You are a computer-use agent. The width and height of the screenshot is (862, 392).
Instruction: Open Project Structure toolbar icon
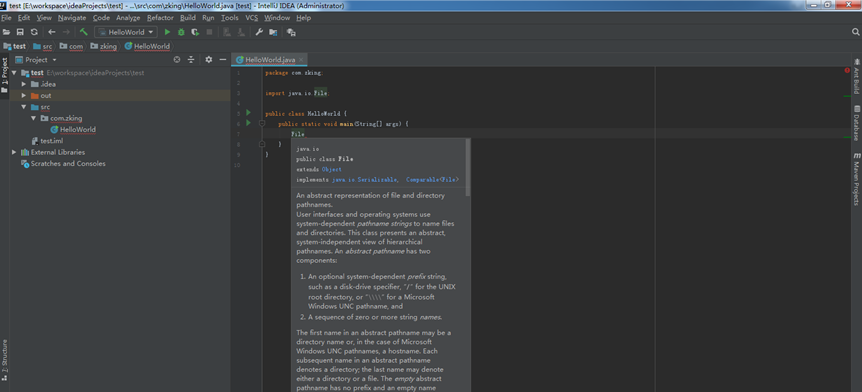[x=273, y=32]
